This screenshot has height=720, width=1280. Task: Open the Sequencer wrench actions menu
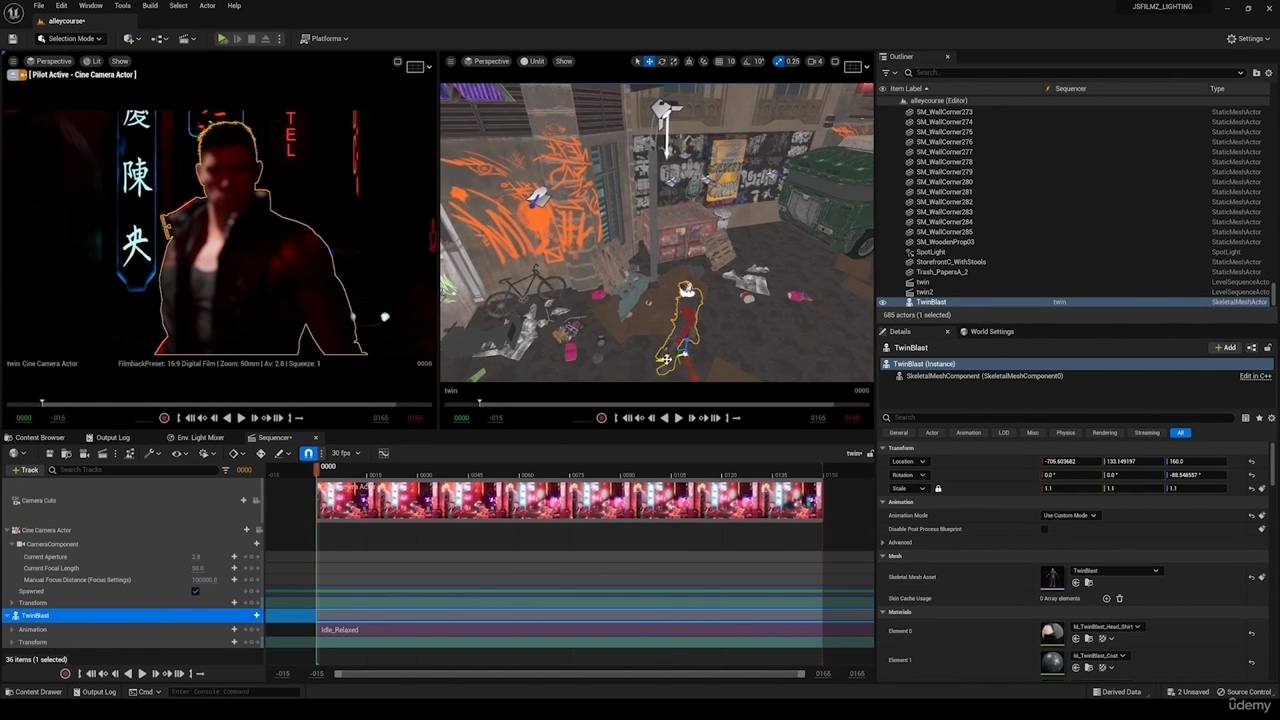[x=151, y=454]
